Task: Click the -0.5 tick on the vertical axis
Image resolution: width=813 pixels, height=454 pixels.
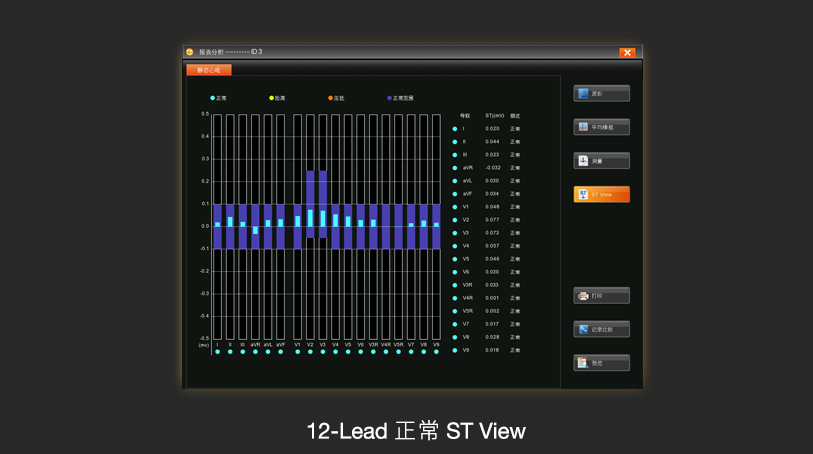Action: (x=204, y=338)
